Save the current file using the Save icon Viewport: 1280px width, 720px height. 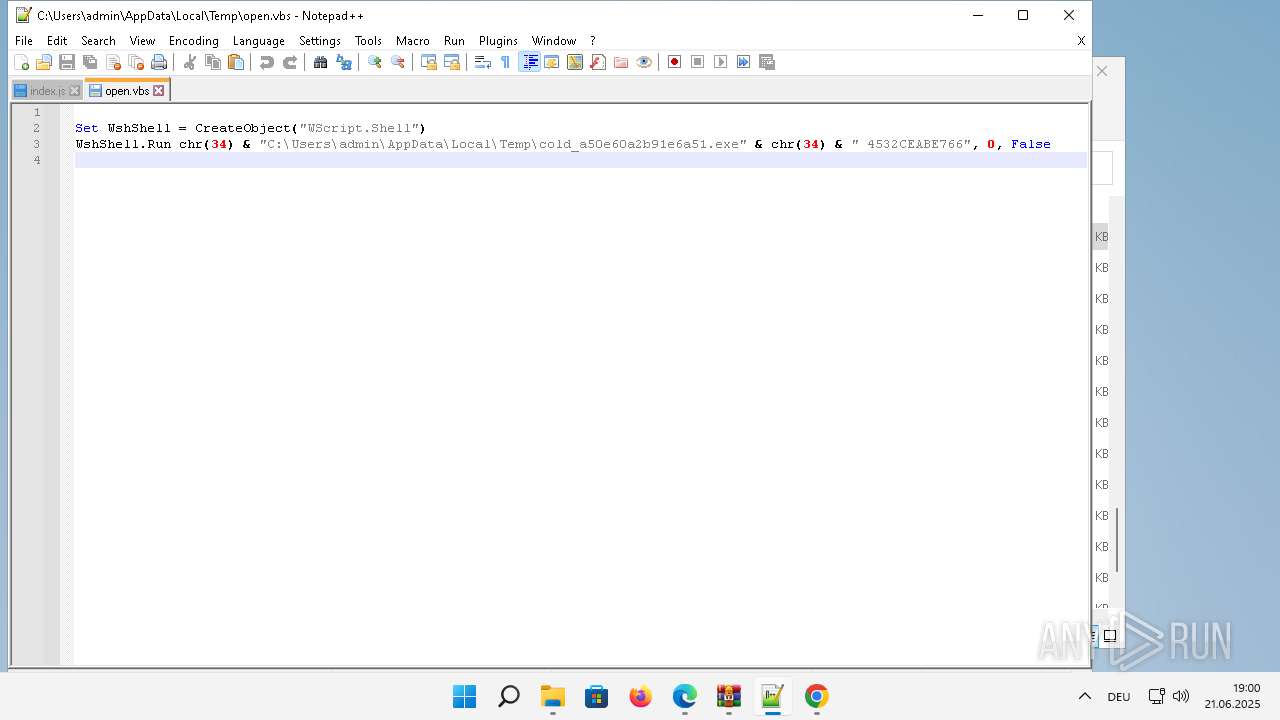[x=66, y=62]
